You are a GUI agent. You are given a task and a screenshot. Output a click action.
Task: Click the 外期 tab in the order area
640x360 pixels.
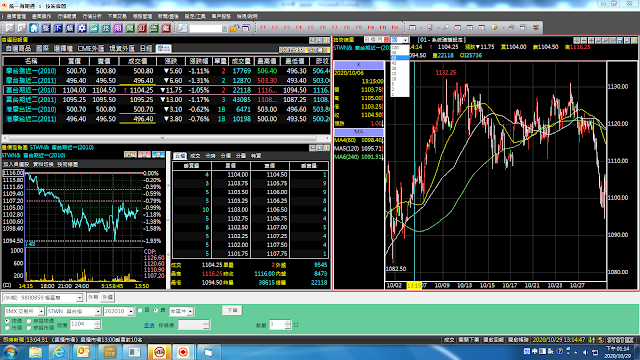click(x=93, y=297)
